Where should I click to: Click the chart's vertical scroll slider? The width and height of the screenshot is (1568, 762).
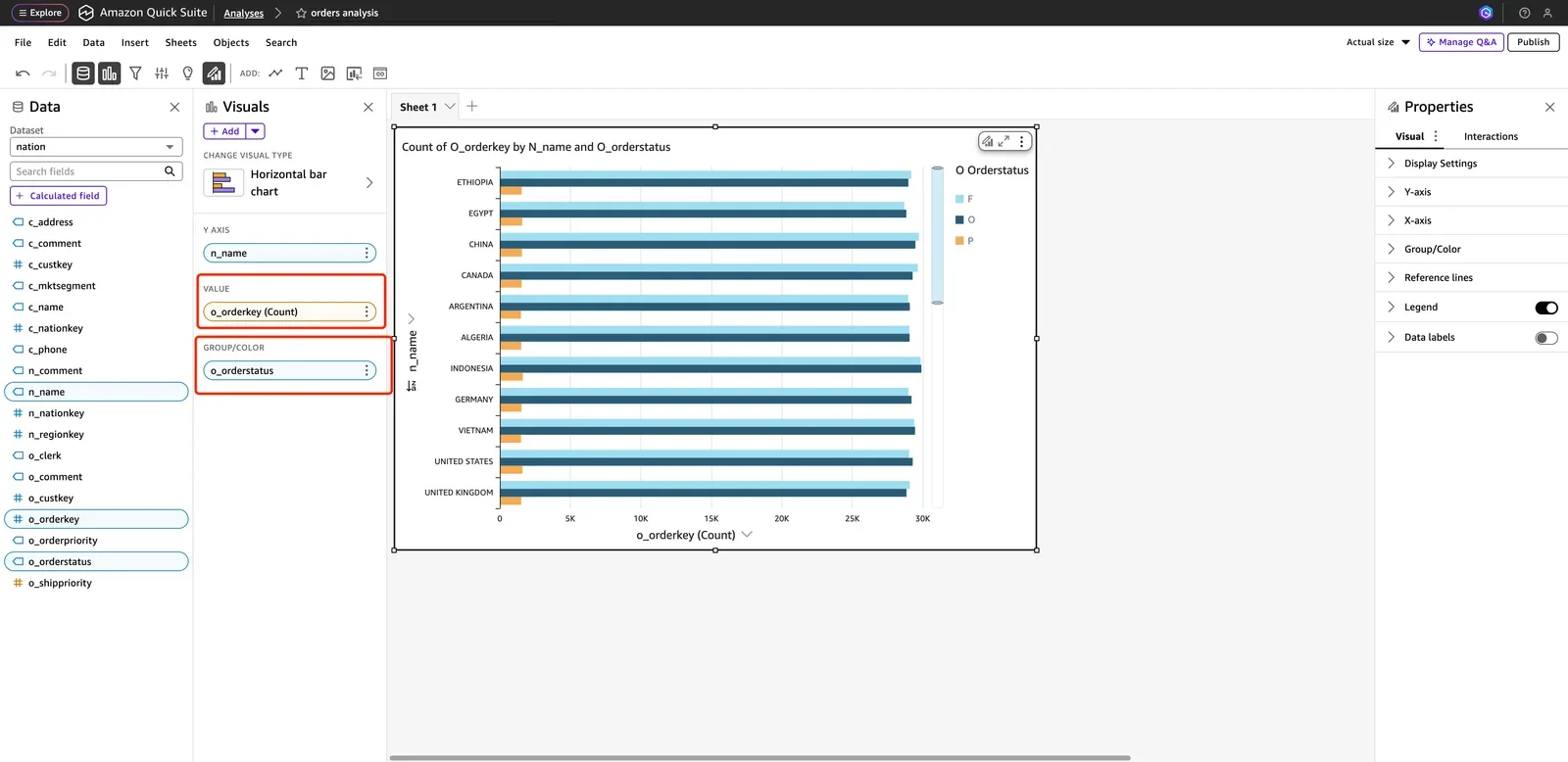point(937,235)
